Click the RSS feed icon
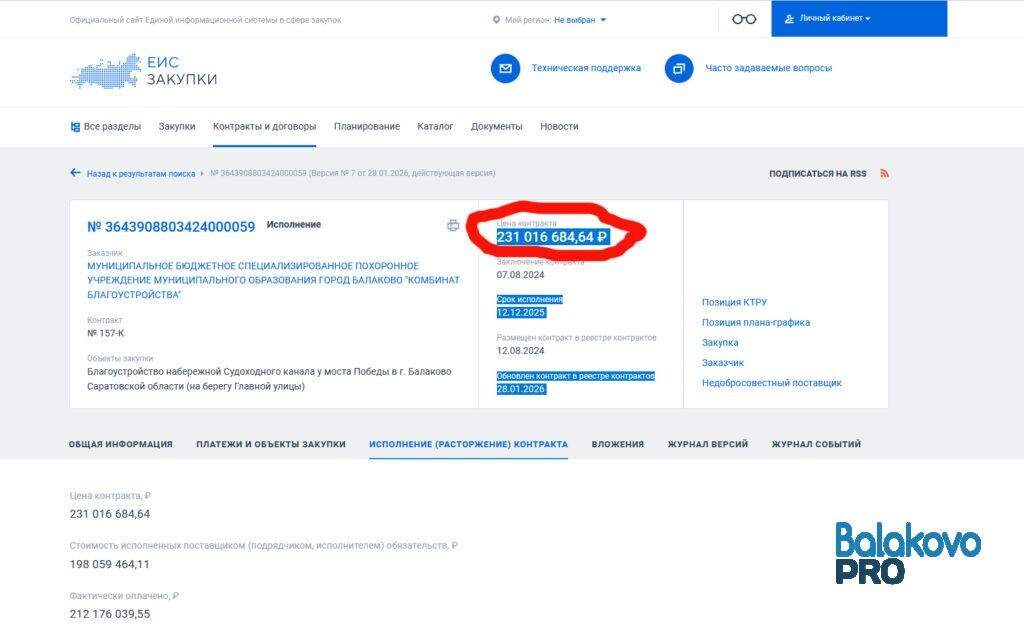The width and height of the screenshot is (1024, 638). [884, 172]
